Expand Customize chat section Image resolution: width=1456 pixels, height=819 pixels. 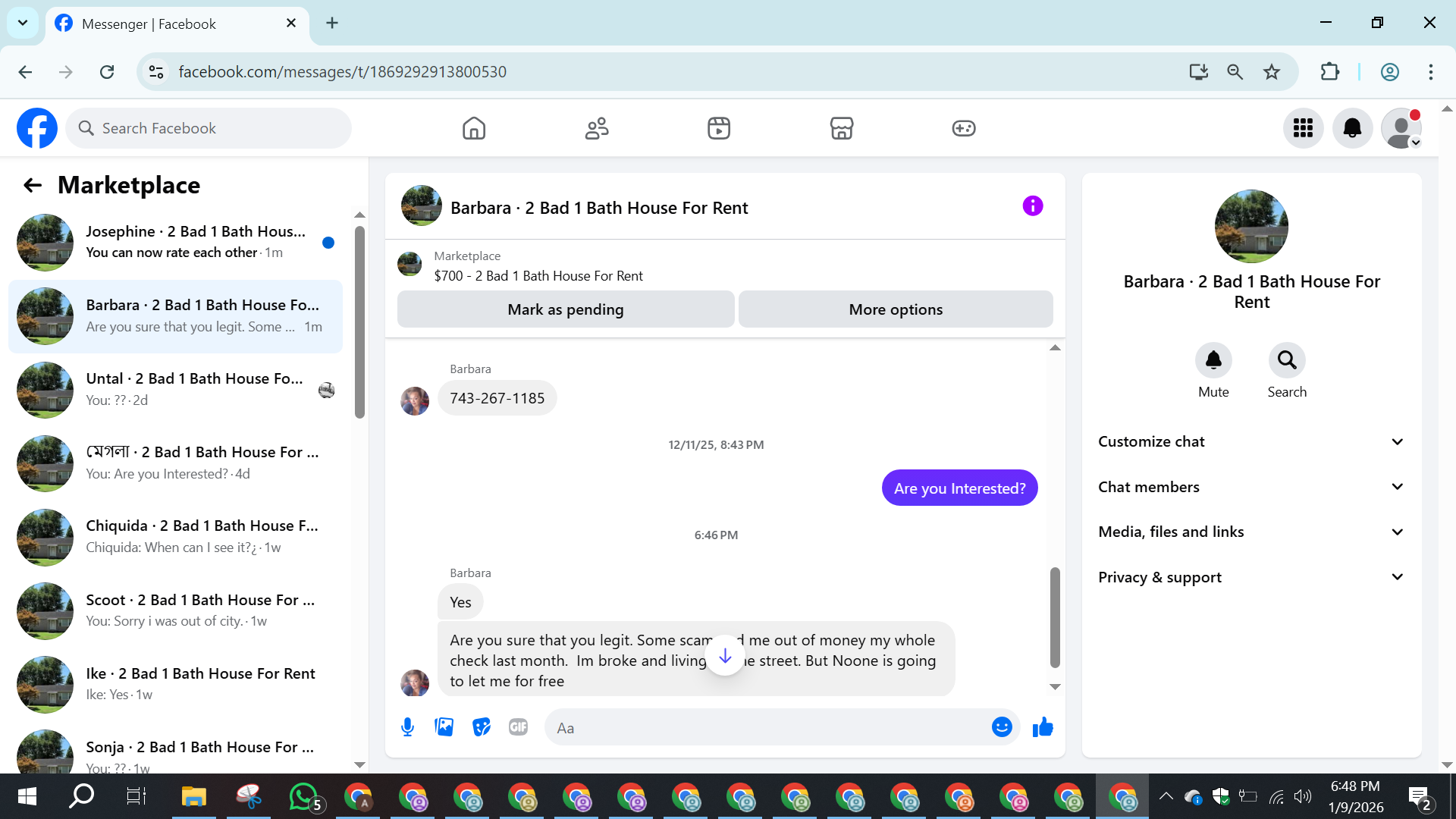pos(1251,441)
